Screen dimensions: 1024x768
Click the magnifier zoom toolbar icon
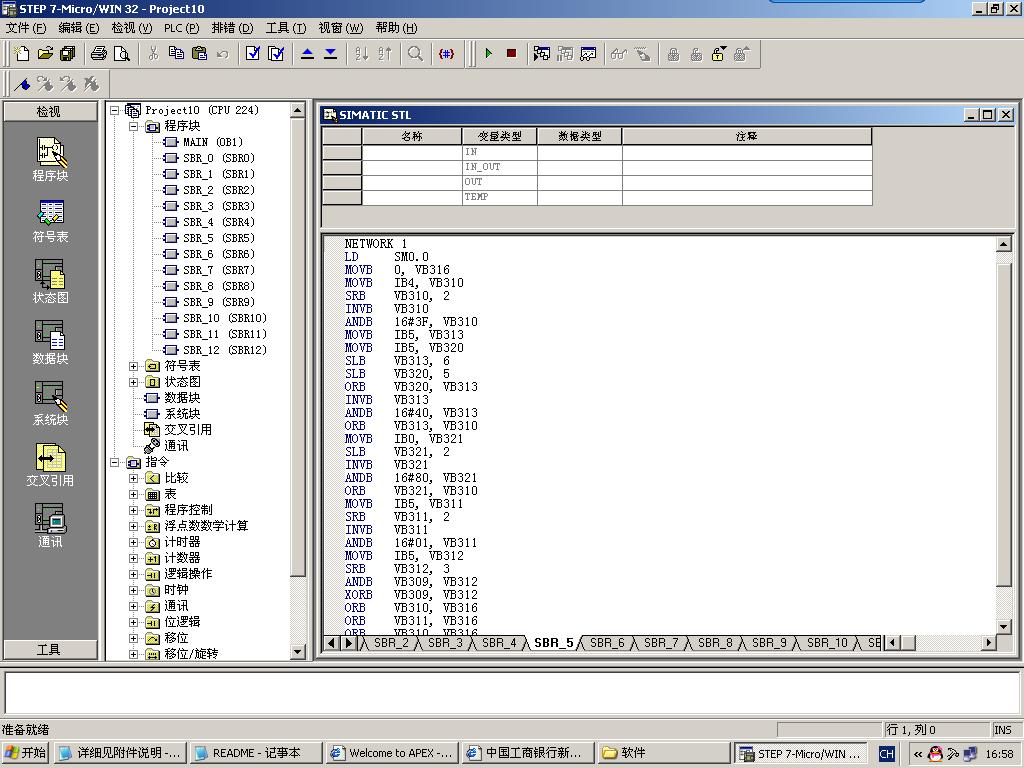pos(415,54)
